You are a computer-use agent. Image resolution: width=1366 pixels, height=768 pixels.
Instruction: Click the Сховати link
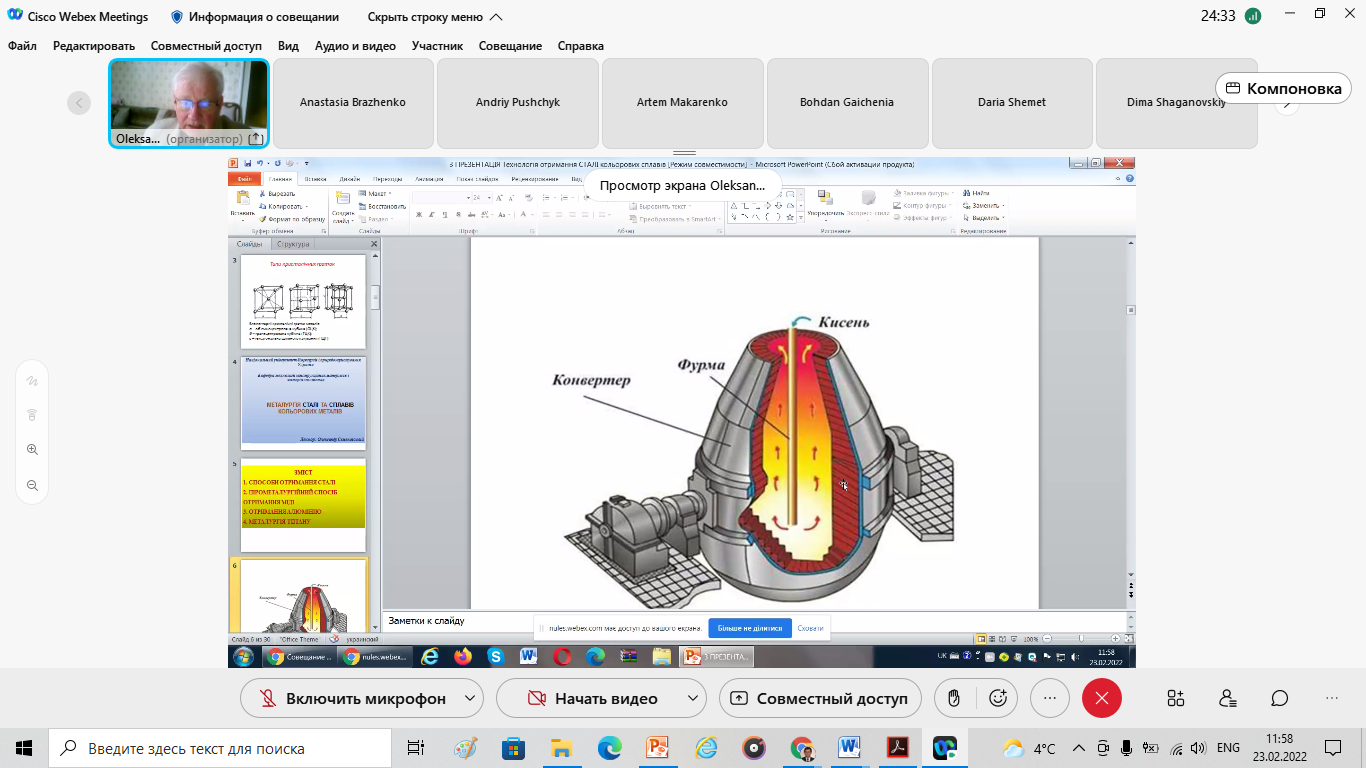pos(810,628)
